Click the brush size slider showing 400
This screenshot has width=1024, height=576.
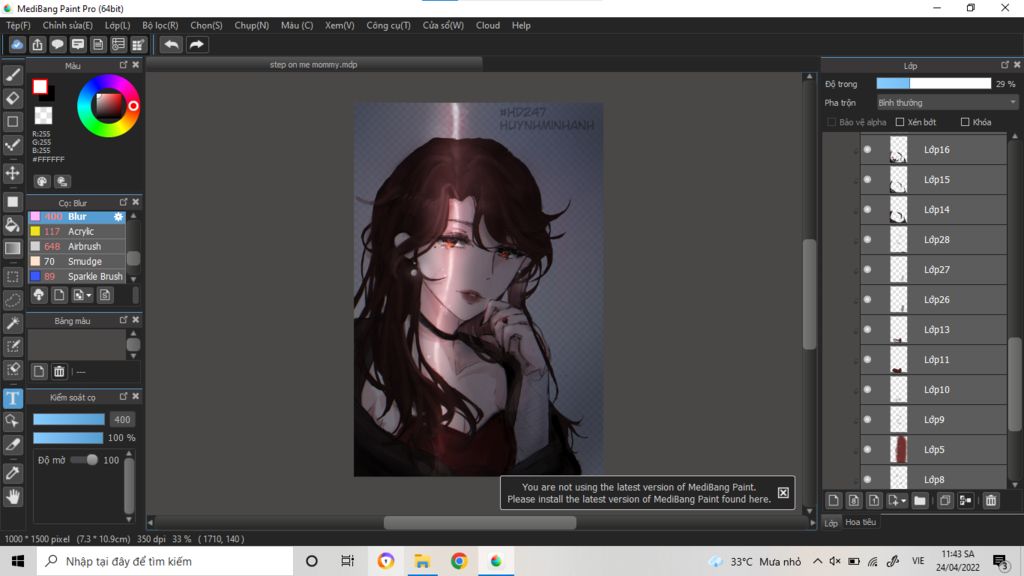[69, 419]
